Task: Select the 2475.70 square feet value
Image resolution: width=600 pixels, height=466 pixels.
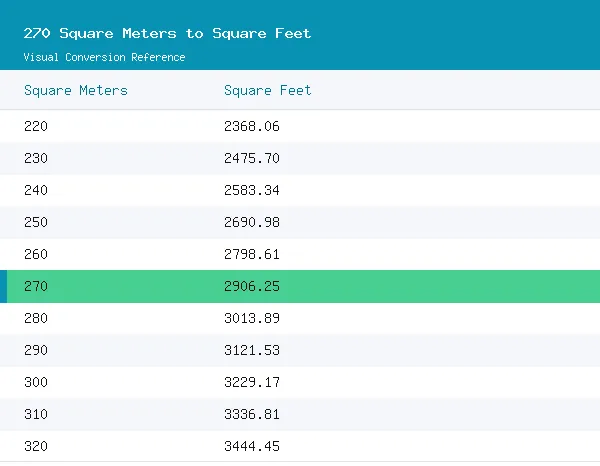Action: 252,158
